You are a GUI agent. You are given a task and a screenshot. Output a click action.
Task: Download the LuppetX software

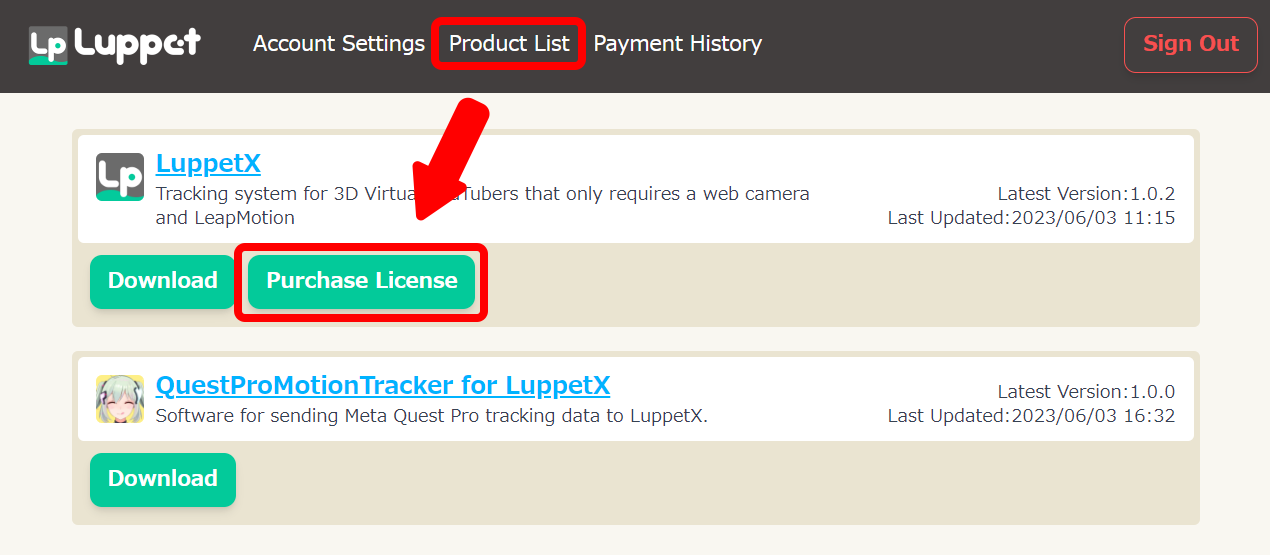(x=162, y=281)
